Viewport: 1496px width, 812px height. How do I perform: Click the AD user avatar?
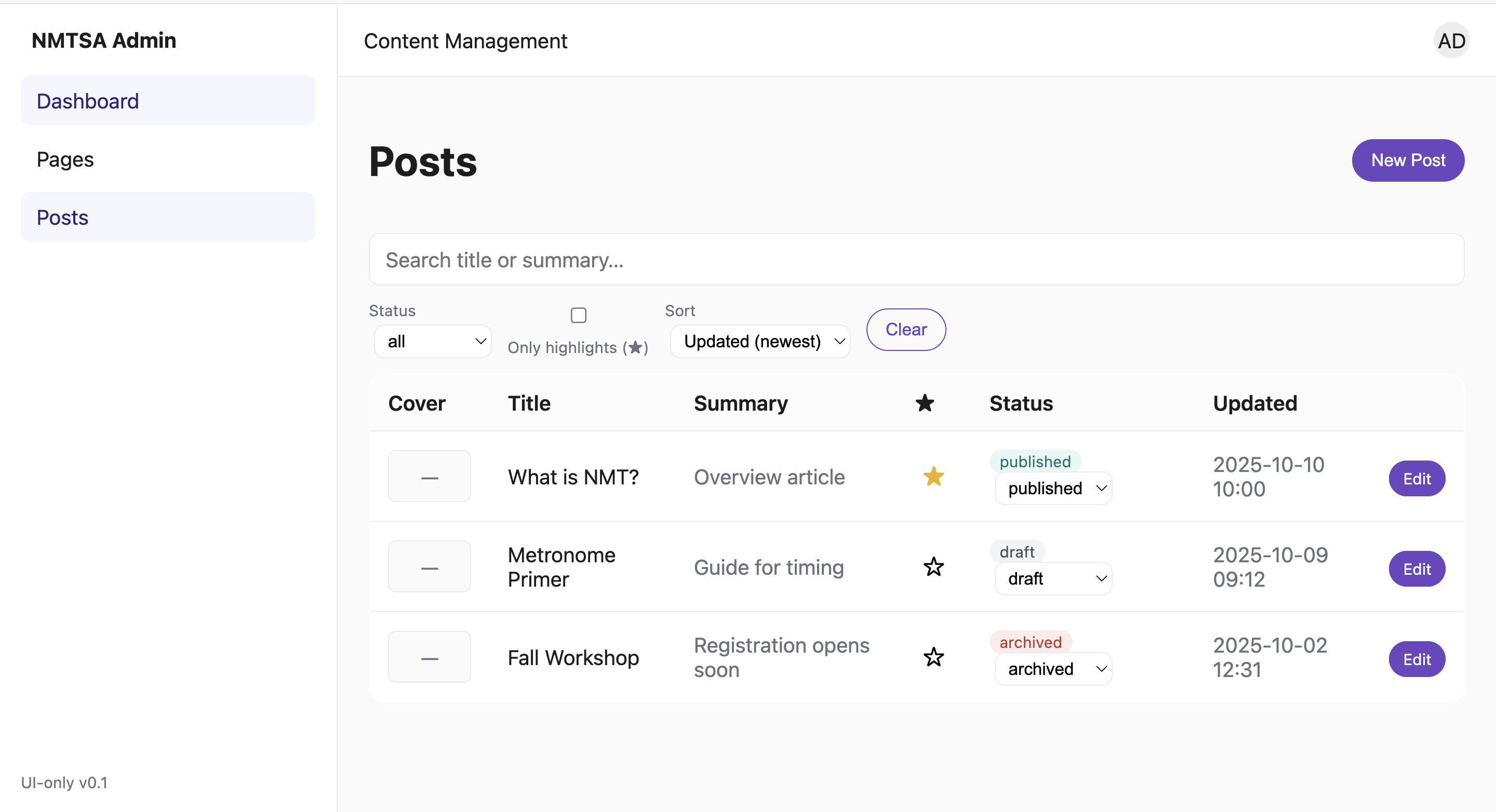click(x=1451, y=40)
